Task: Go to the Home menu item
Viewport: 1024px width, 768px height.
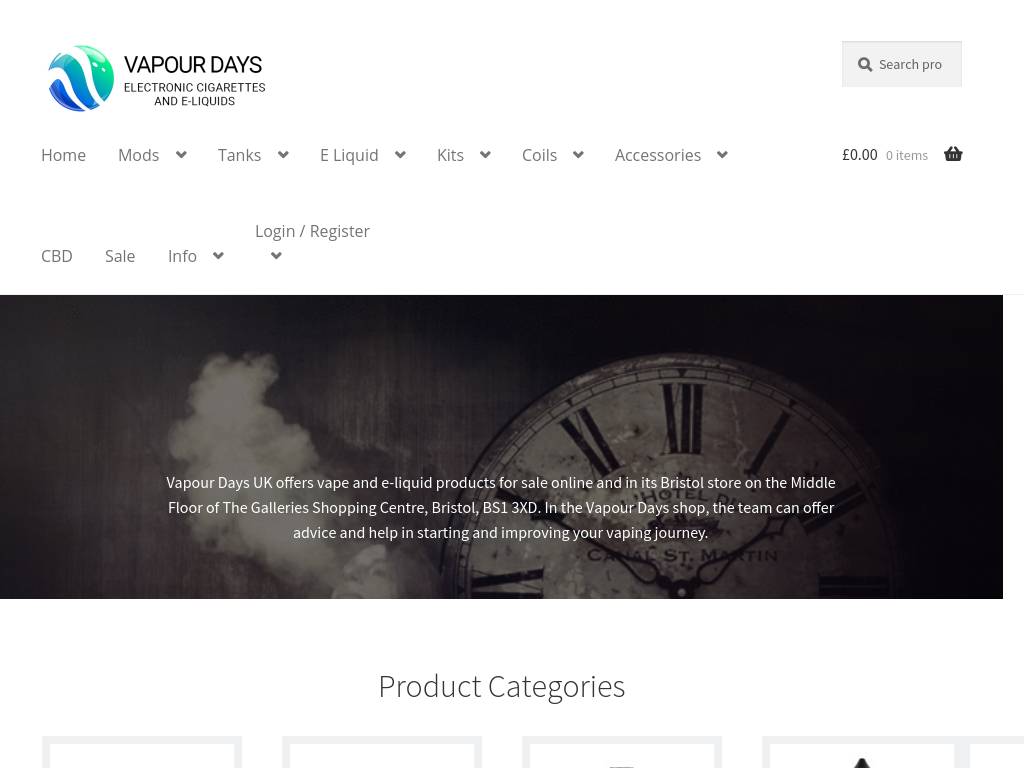Action: pos(63,155)
